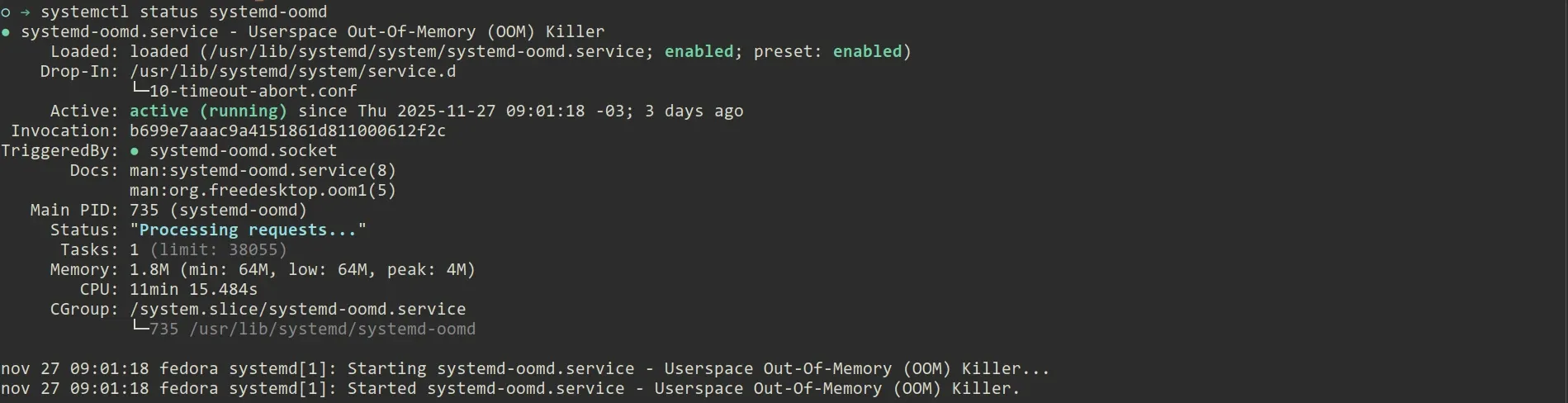Click the first green "enabled" word
Image resolution: width=1568 pixels, height=403 pixels.
(699, 51)
